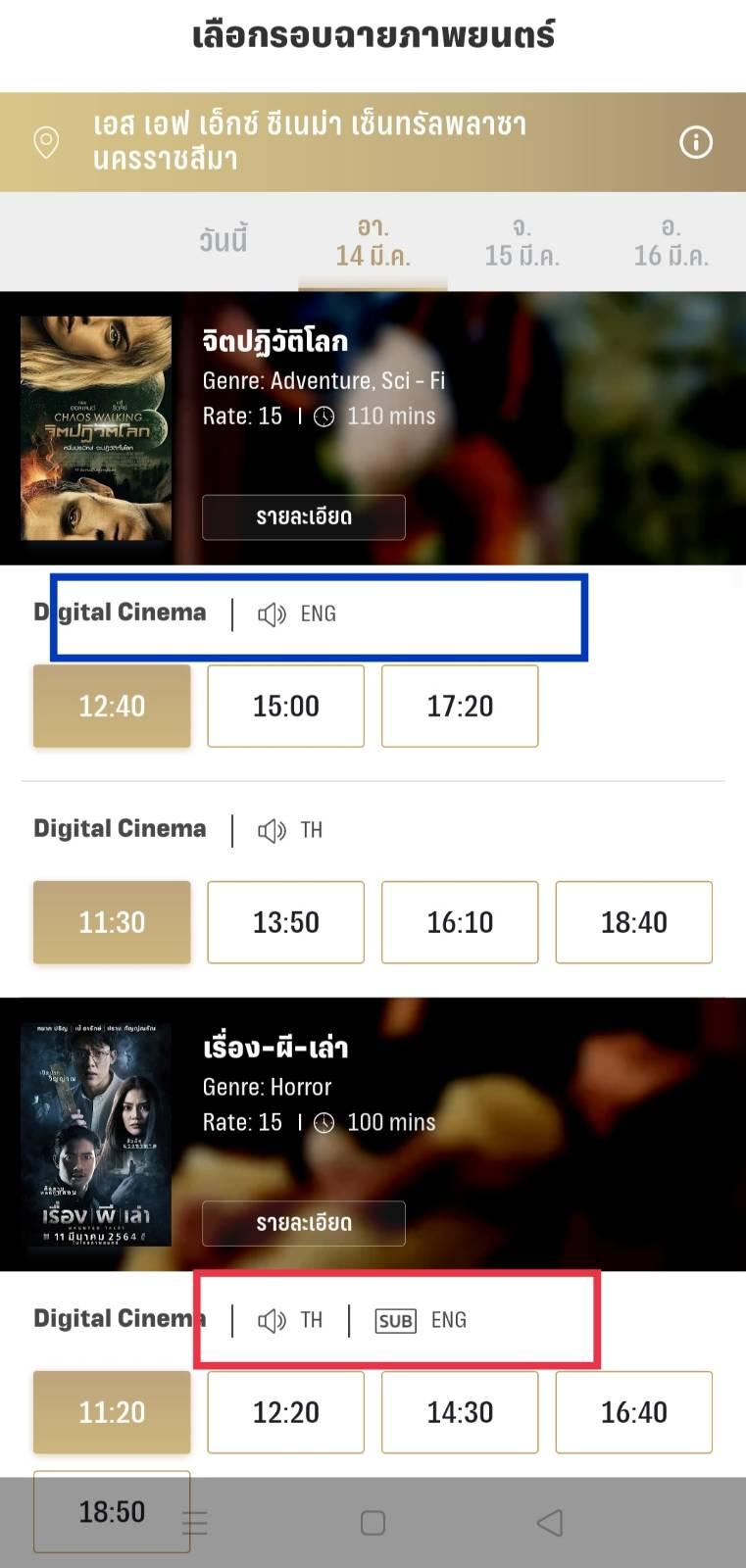This screenshot has width=746, height=1568.
Task: Select the 16 มี.ค. date tab
Action: [x=671, y=241]
